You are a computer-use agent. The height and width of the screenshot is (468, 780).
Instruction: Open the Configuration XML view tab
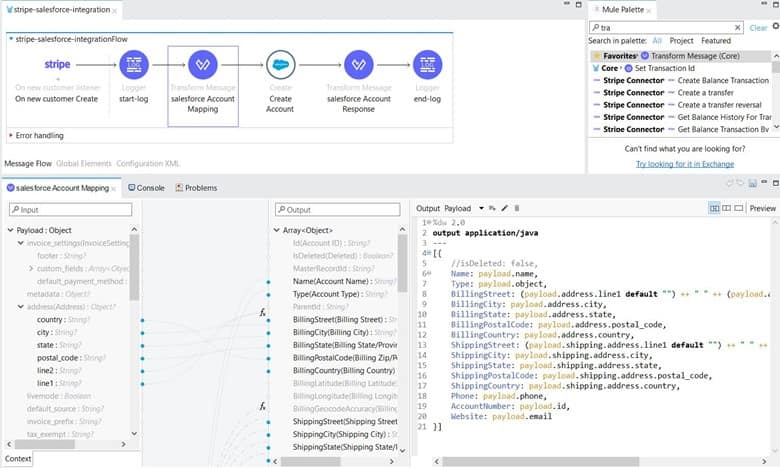(148, 164)
